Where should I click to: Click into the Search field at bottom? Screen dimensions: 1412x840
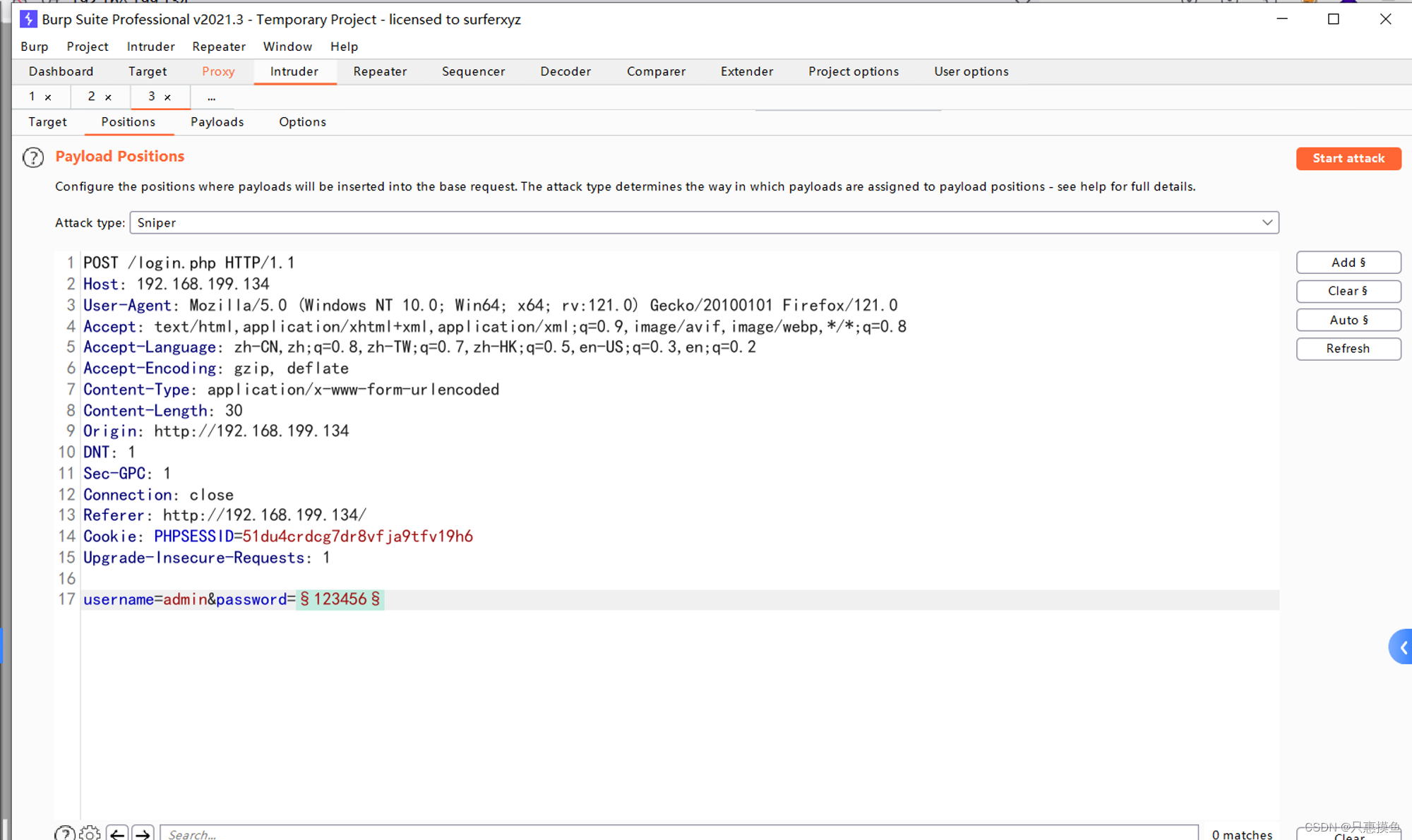(x=678, y=834)
